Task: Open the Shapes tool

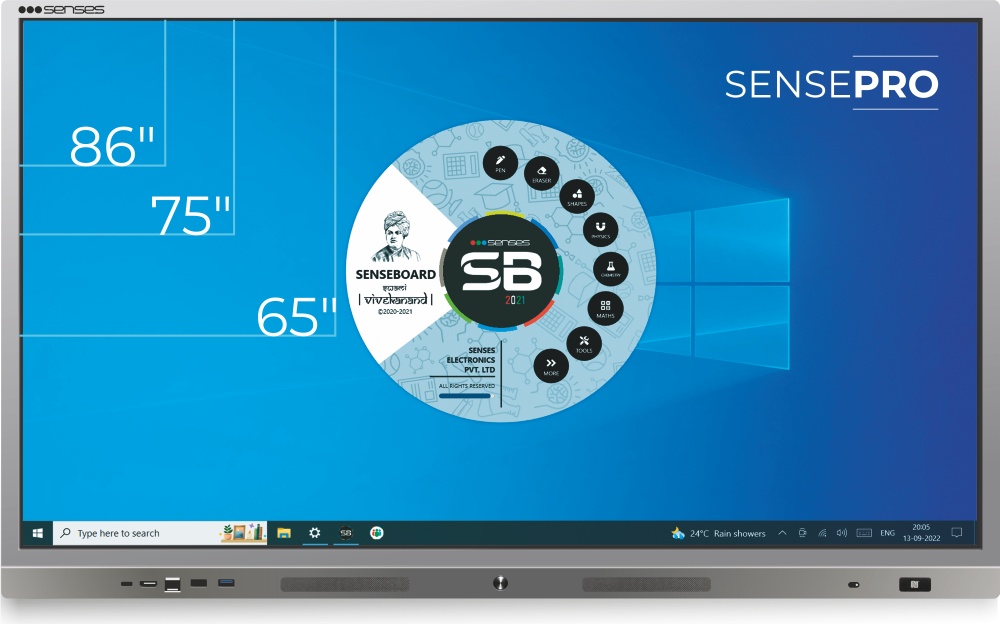Action: point(577,194)
